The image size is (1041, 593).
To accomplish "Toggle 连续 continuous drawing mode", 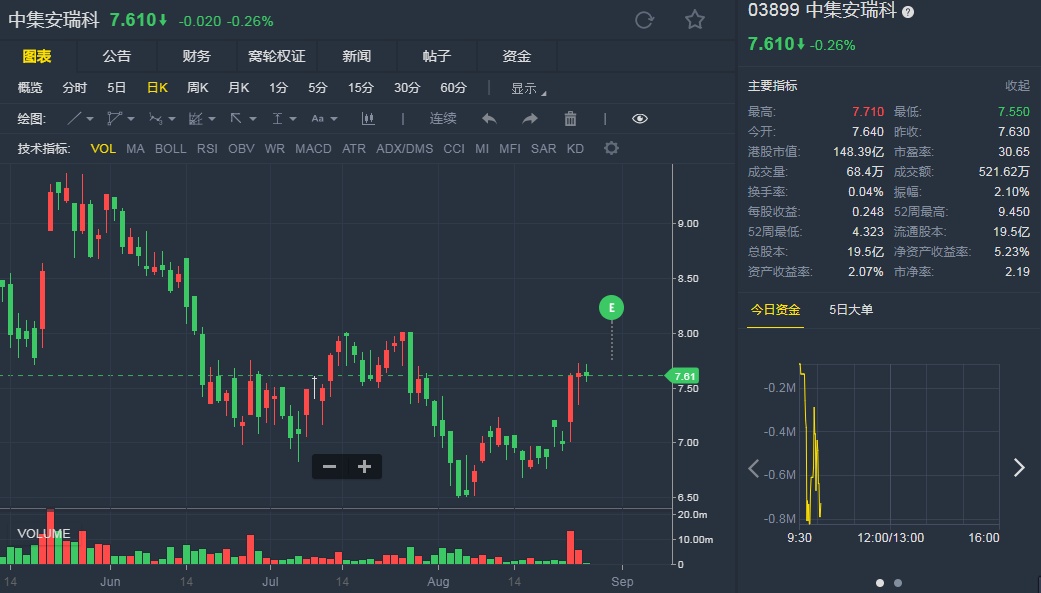I will coord(443,119).
